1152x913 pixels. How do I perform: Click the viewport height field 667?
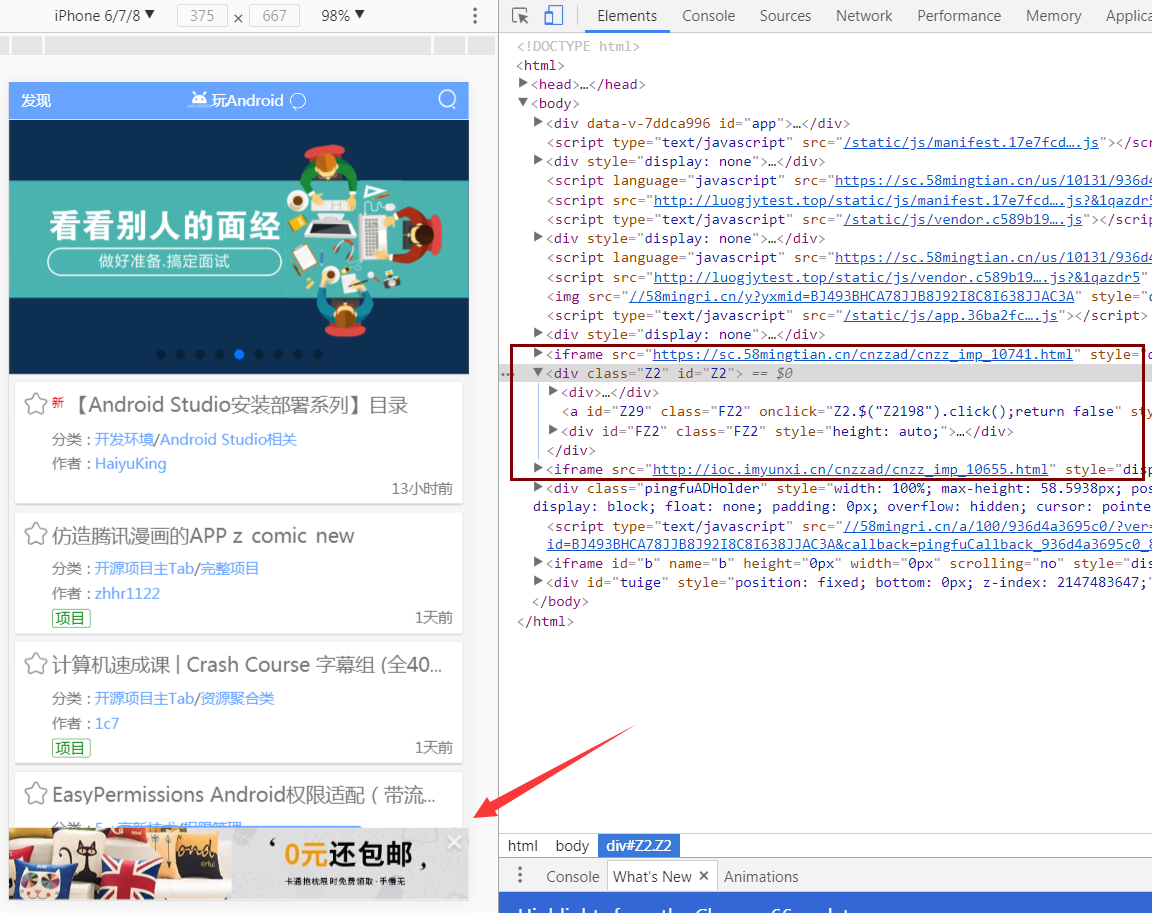pos(274,15)
